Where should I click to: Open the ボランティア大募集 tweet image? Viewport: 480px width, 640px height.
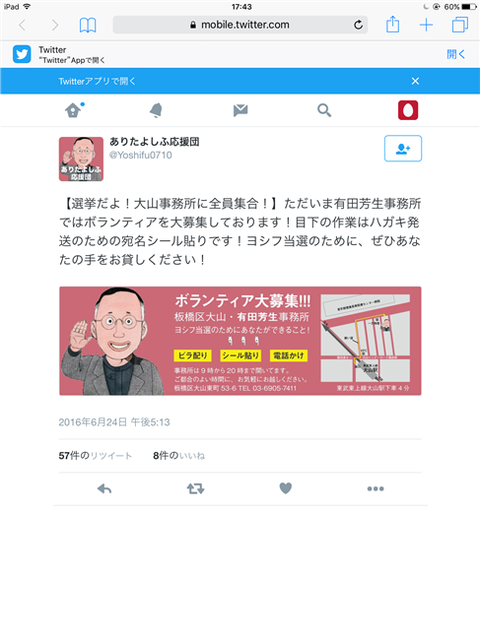(240, 341)
